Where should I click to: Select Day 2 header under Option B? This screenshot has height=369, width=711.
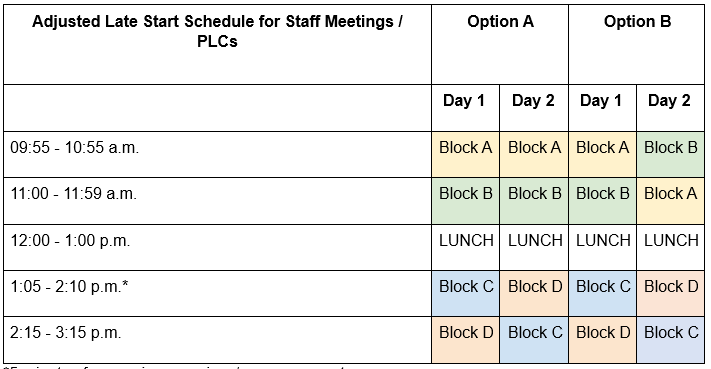(x=671, y=108)
